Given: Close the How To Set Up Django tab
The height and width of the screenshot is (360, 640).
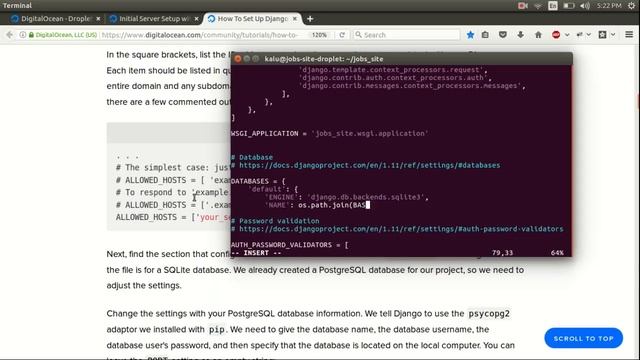Looking at the screenshot, I should click(x=295, y=19).
